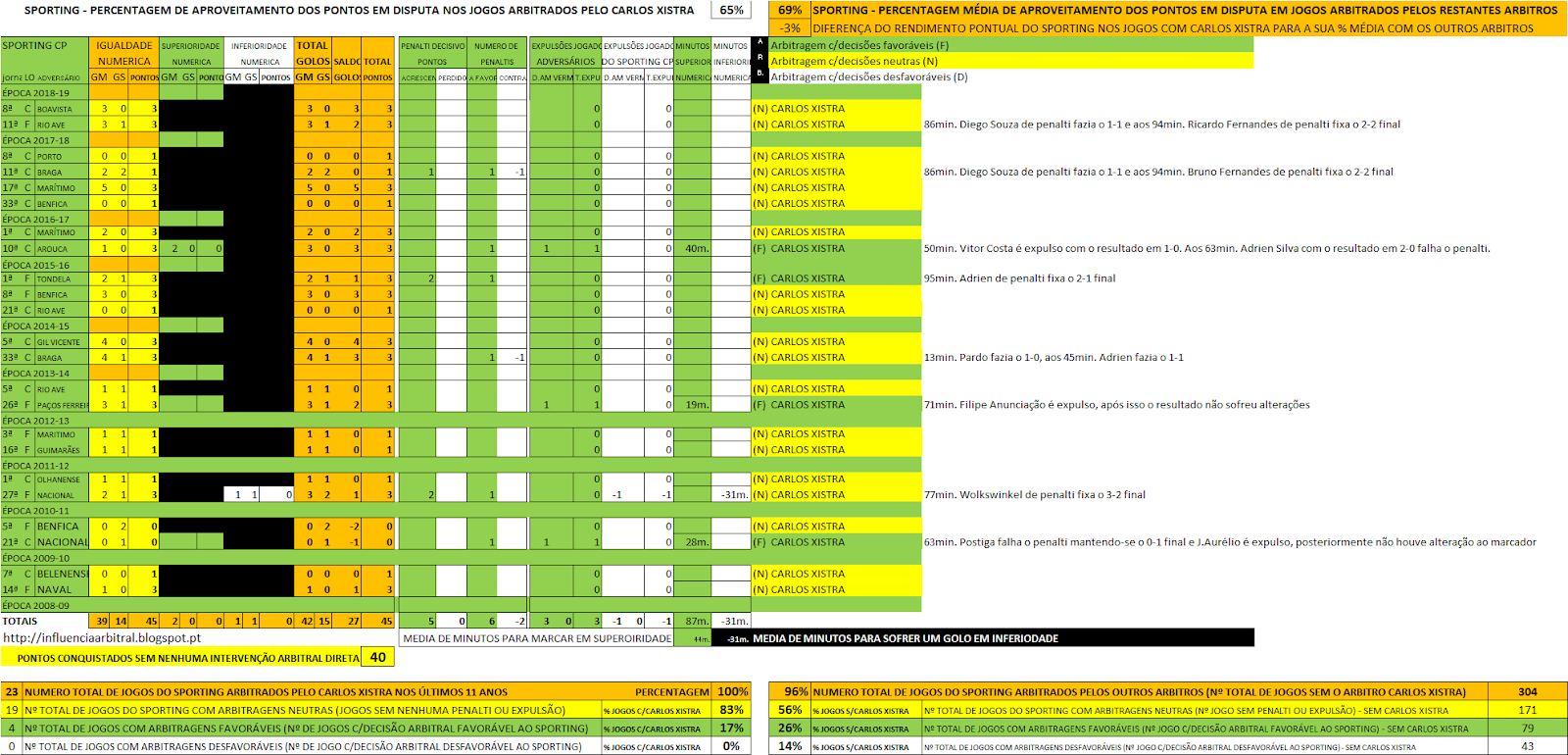Select the ÉPOCA 2013-14 season row
The height and width of the screenshot is (755, 1568).
pos(45,373)
